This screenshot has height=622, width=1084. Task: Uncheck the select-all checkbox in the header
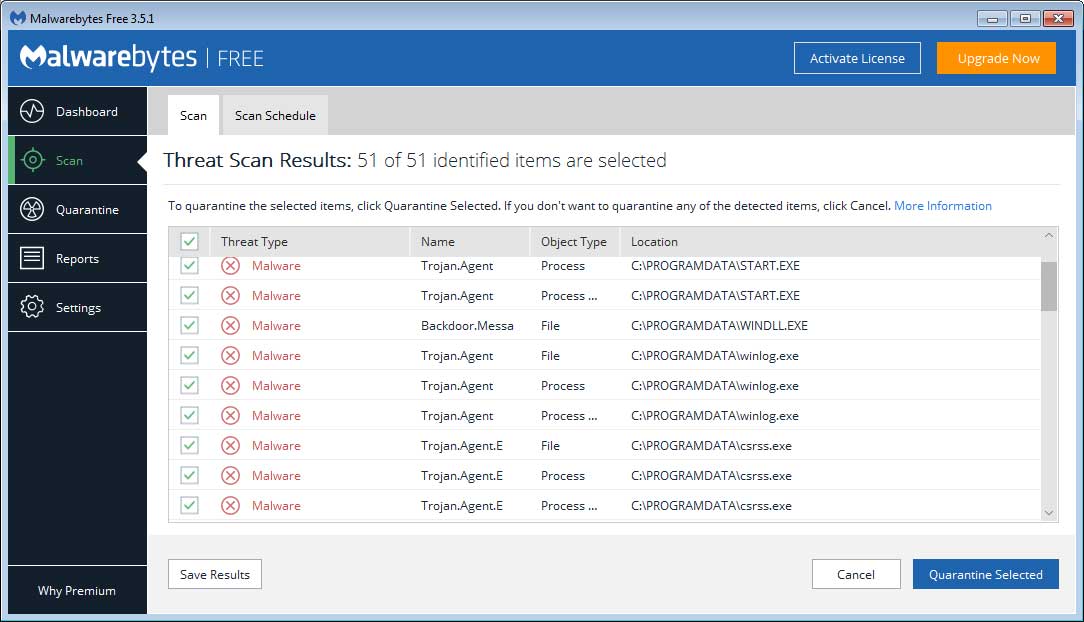click(189, 241)
